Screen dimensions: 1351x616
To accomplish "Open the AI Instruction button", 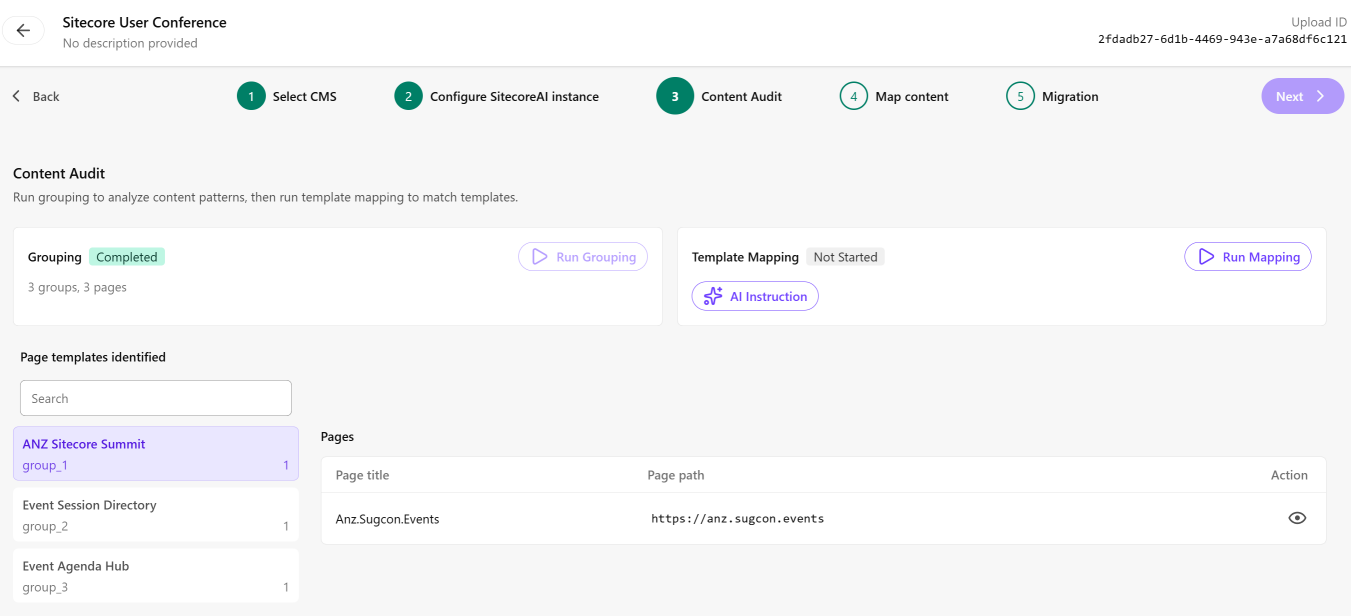I will 755,296.
